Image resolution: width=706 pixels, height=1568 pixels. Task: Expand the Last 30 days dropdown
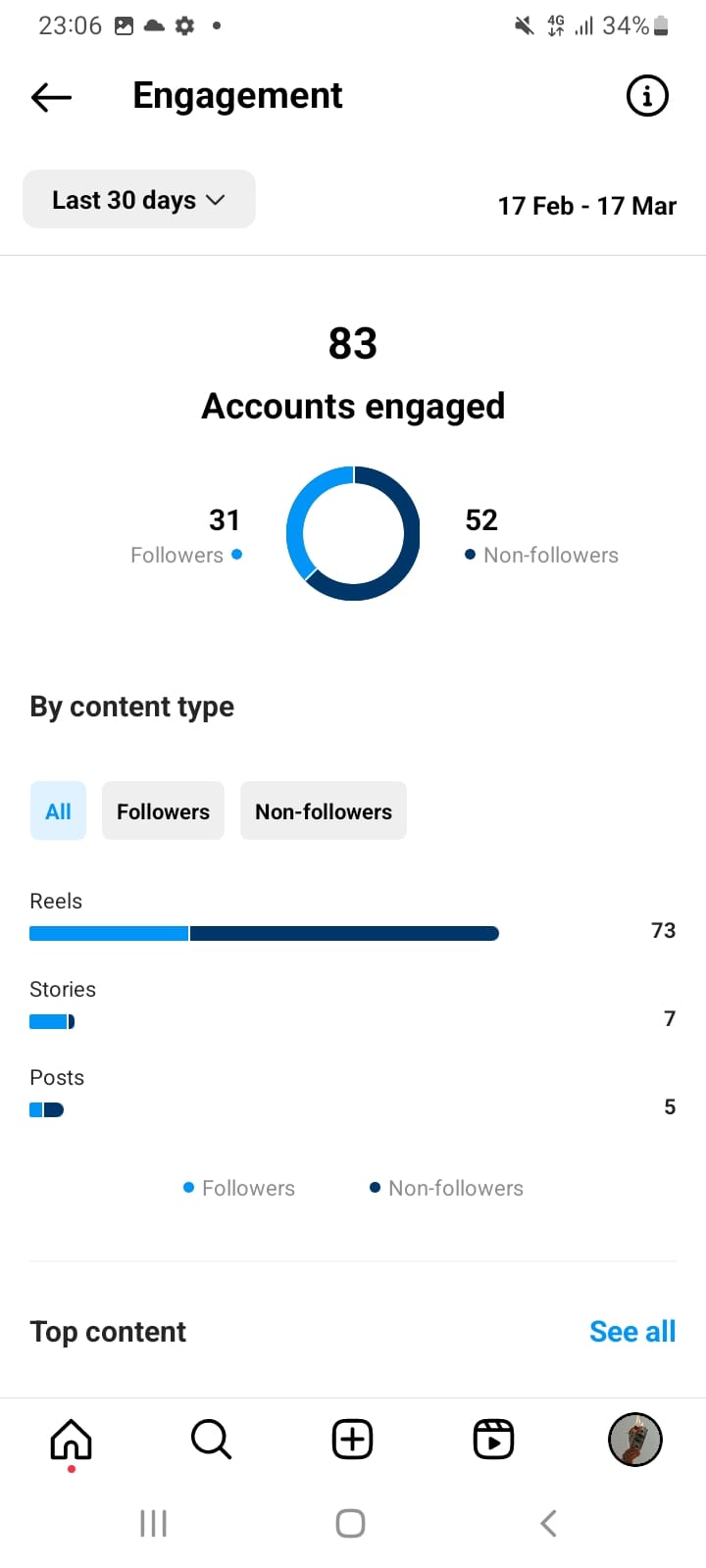click(139, 200)
